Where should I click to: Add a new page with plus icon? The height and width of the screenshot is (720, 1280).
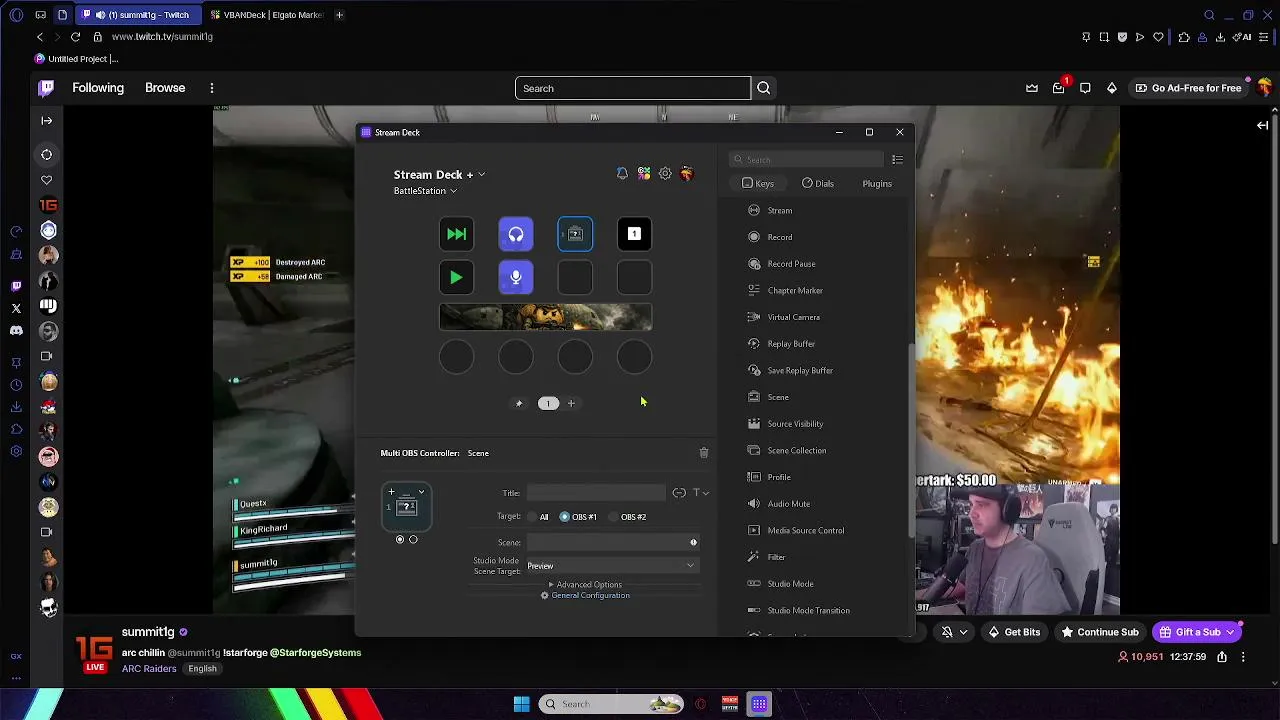click(571, 403)
